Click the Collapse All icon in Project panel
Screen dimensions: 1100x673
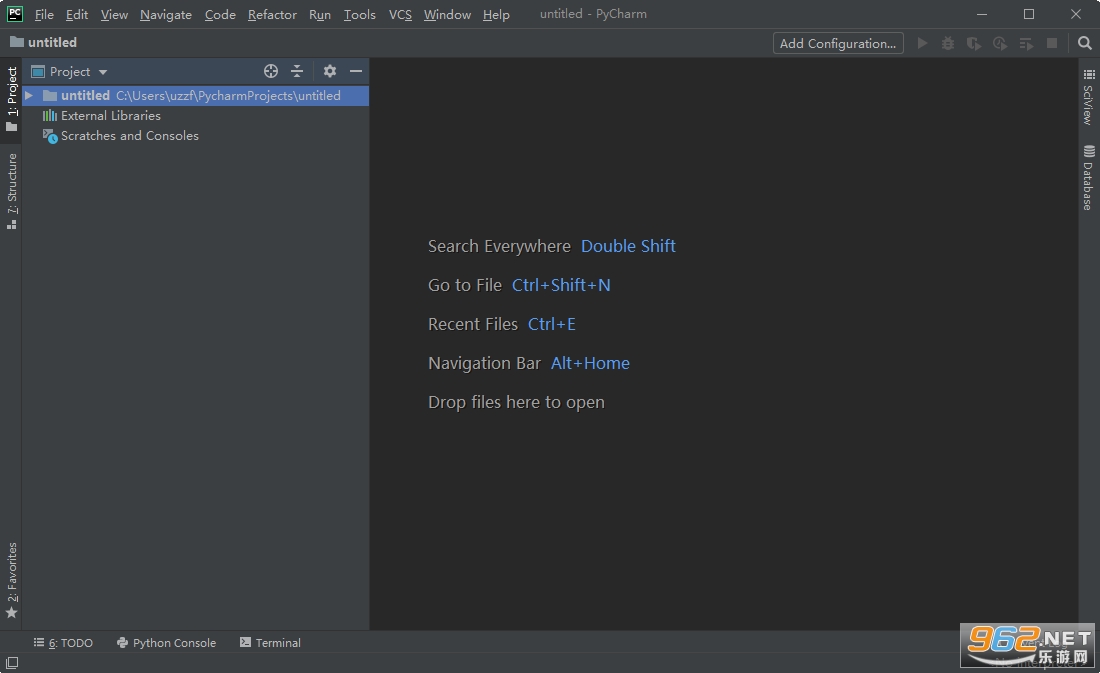tap(297, 71)
